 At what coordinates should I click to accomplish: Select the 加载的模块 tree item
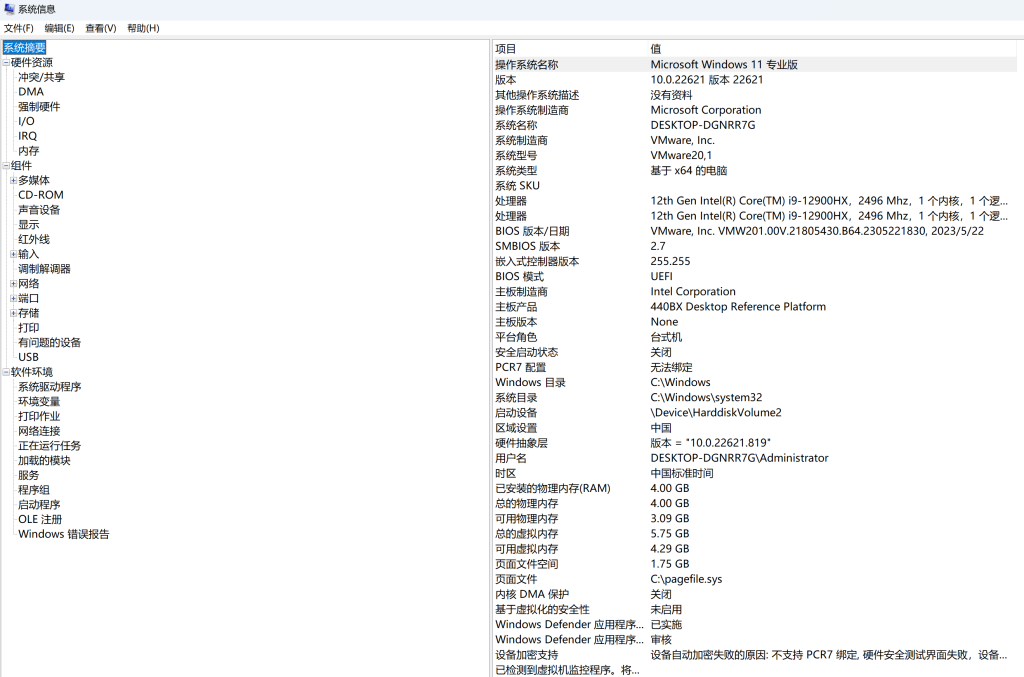(44, 460)
